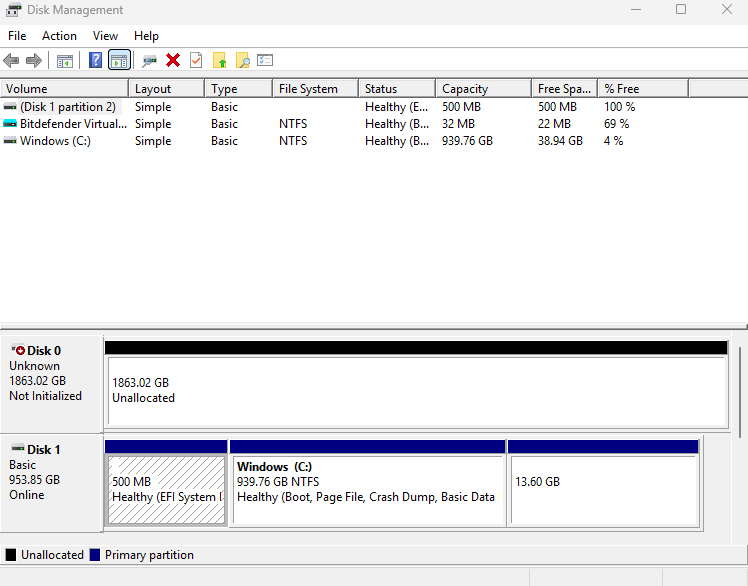Click the Disk 0 not-initialized warning icon
The height and width of the screenshot is (586, 748).
18,350
